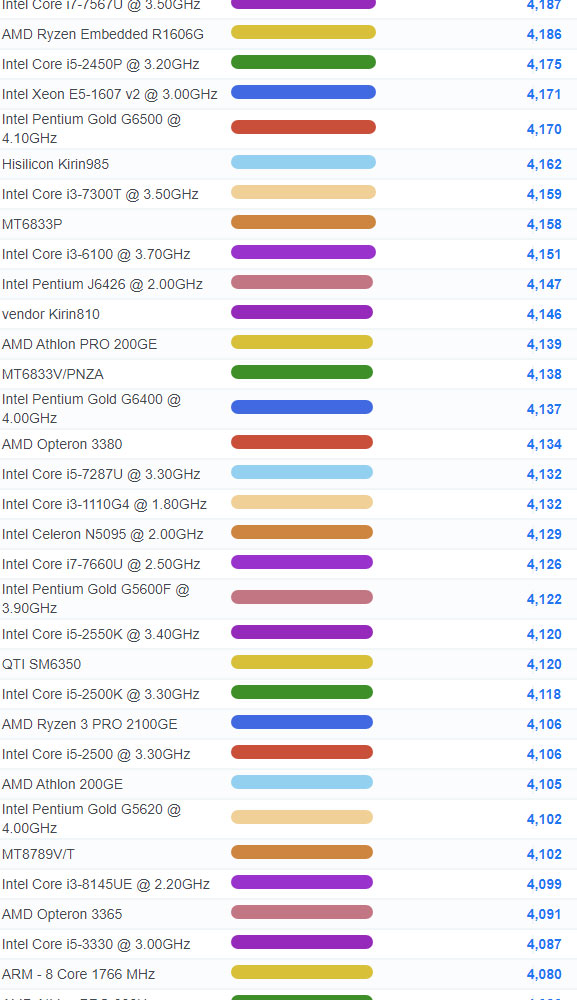The width and height of the screenshot is (577, 1000).
Task: Select Intel Core i5-2500 @ 3.30GHz name
Action: pos(96,754)
